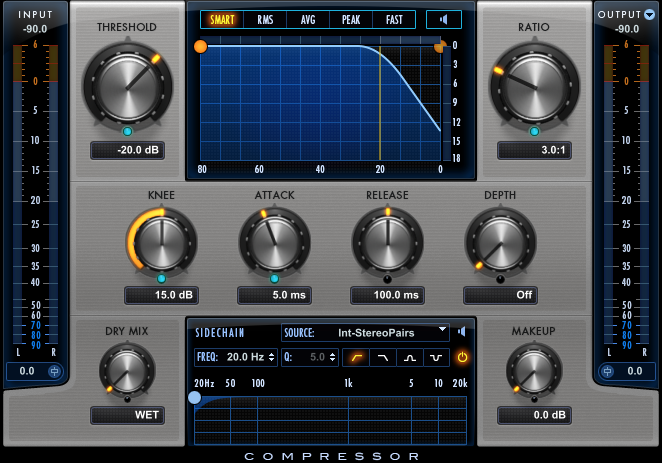
Task: Click the output -90.0 peak readout
Action: click(x=627, y=29)
